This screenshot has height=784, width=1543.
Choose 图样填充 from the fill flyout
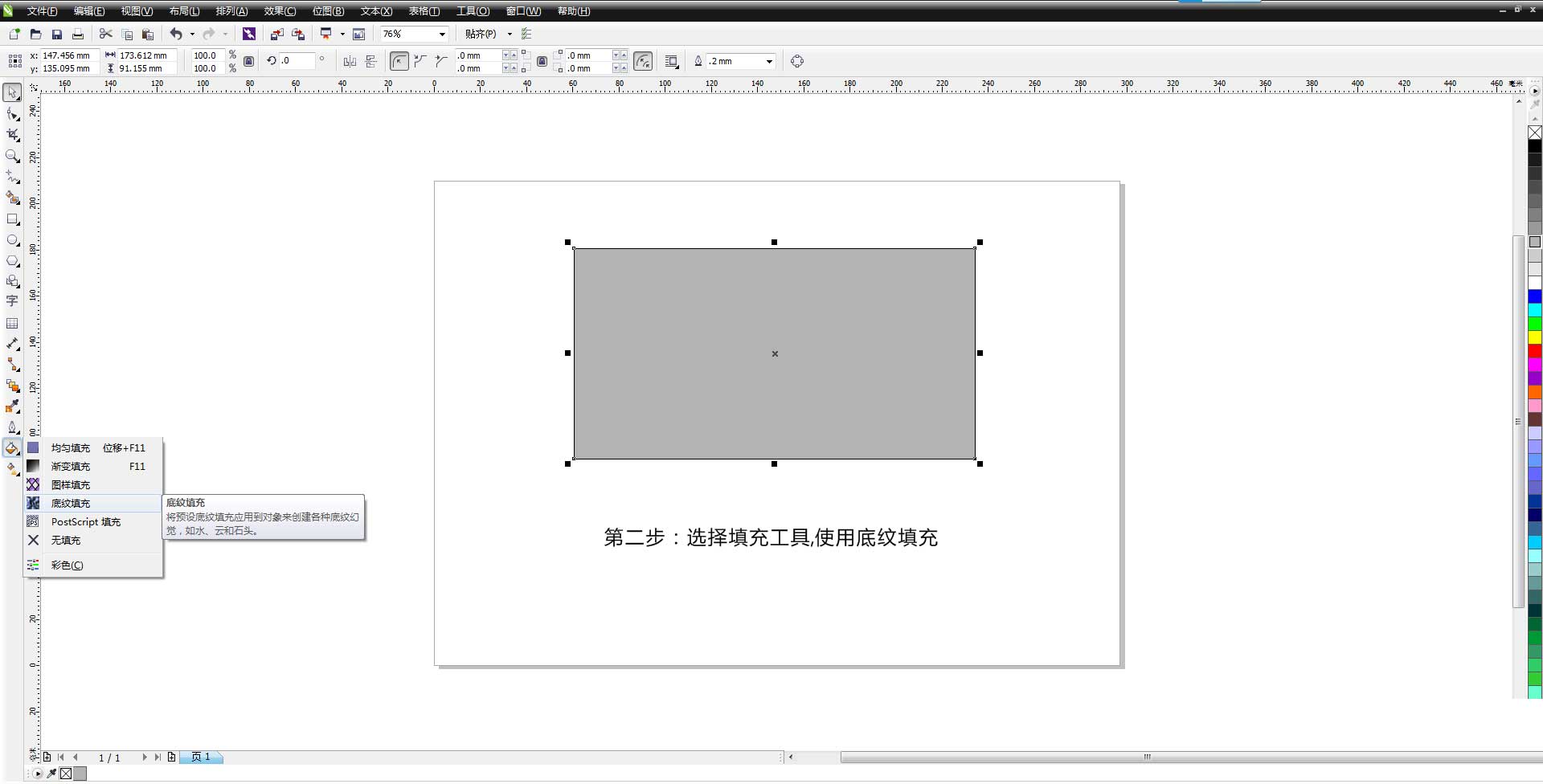pos(93,484)
